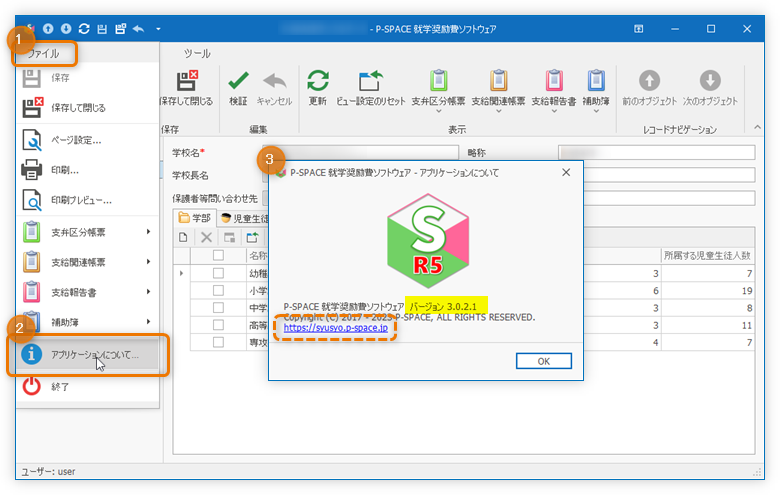This screenshot has width=780, height=495.
Task: Open ページ設定... from the file menu
Action: 88,140
